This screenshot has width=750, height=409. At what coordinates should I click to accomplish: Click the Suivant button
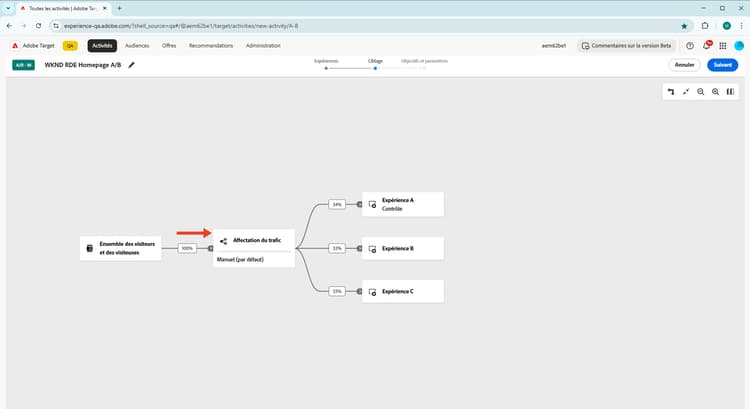(x=722, y=65)
